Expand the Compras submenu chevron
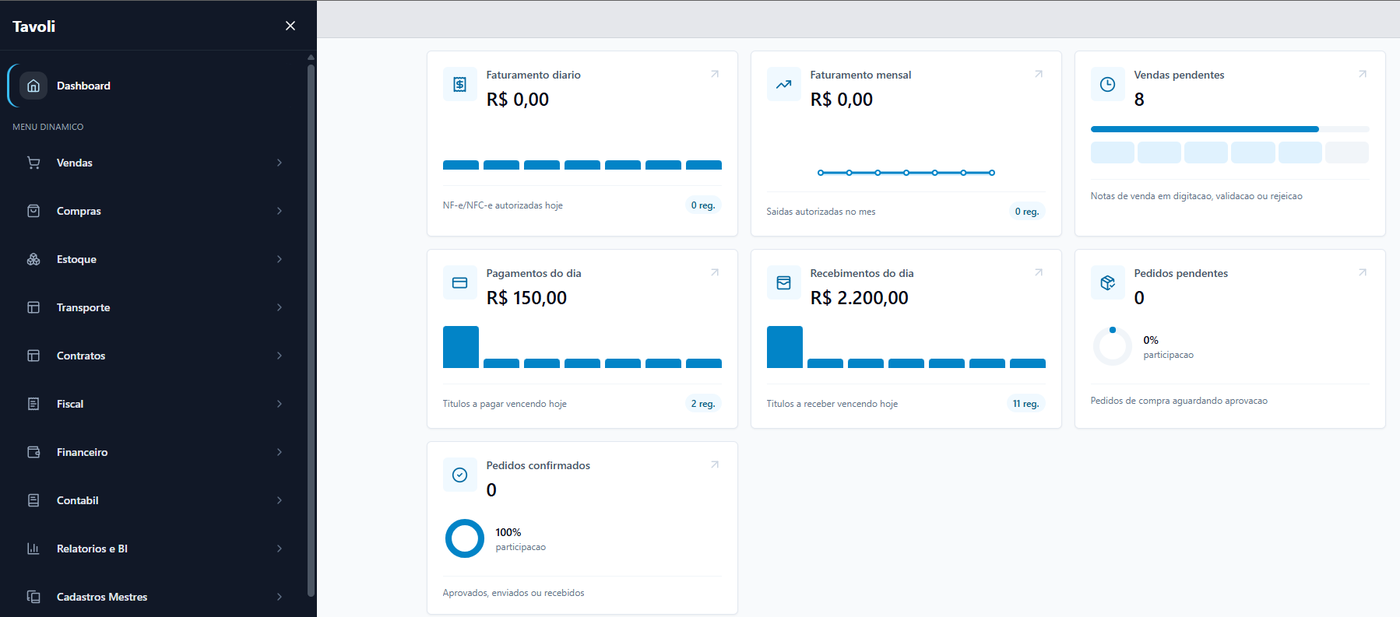This screenshot has width=1400, height=617. point(279,211)
